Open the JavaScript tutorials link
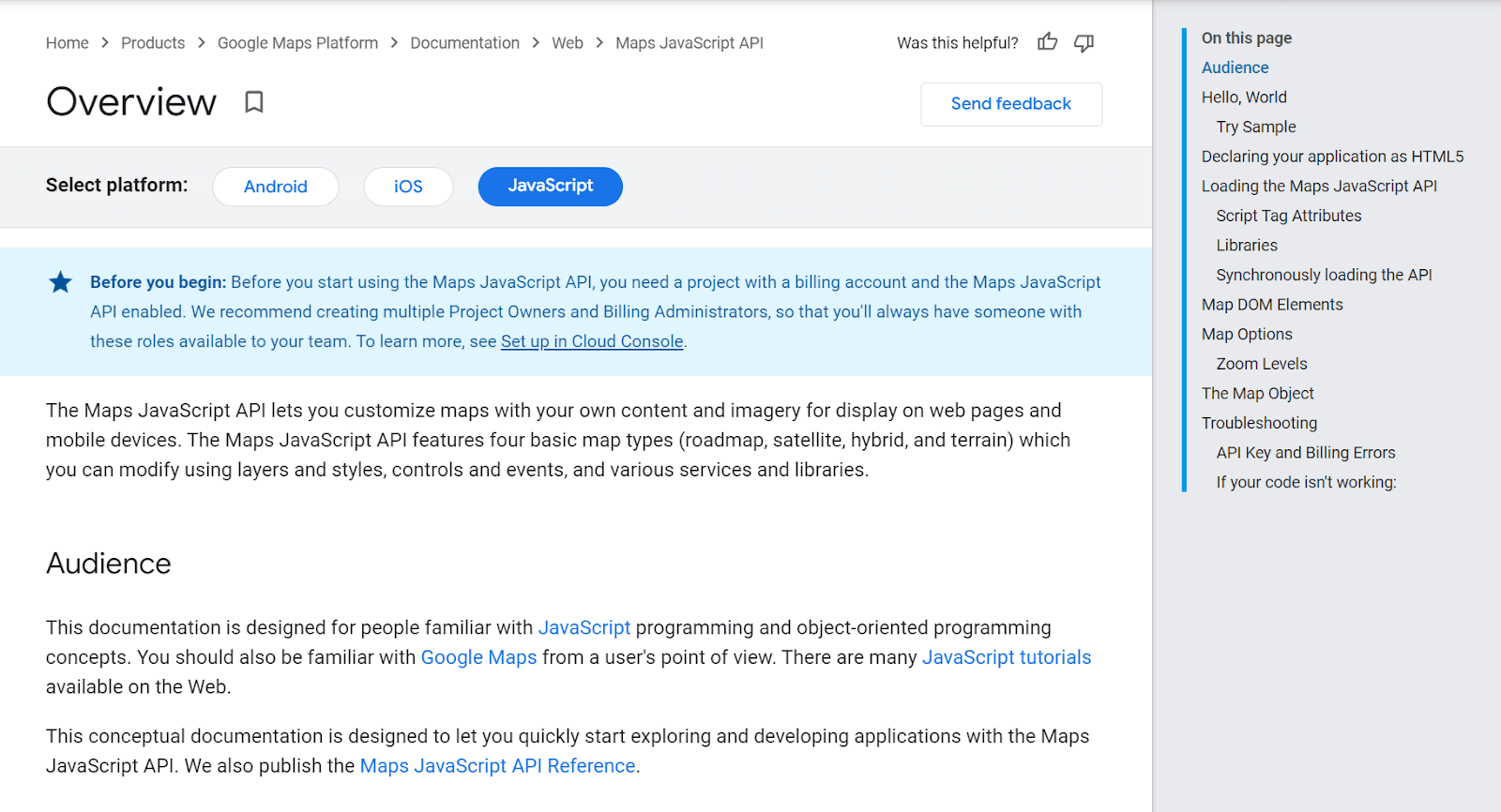The image size is (1501, 812). (1007, 657)
